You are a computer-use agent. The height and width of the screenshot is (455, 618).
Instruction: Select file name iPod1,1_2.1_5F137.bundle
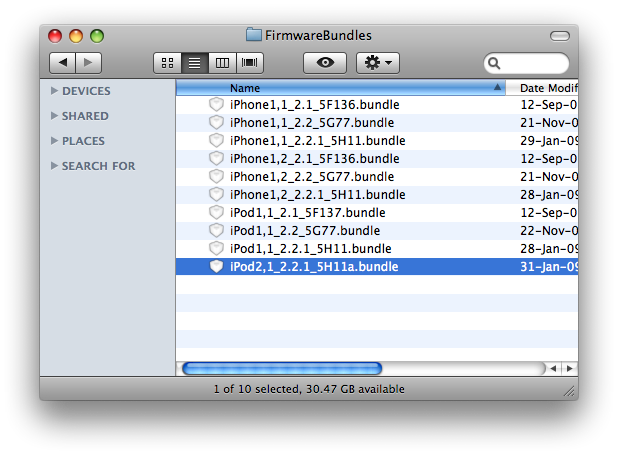(x=307, y=213)
